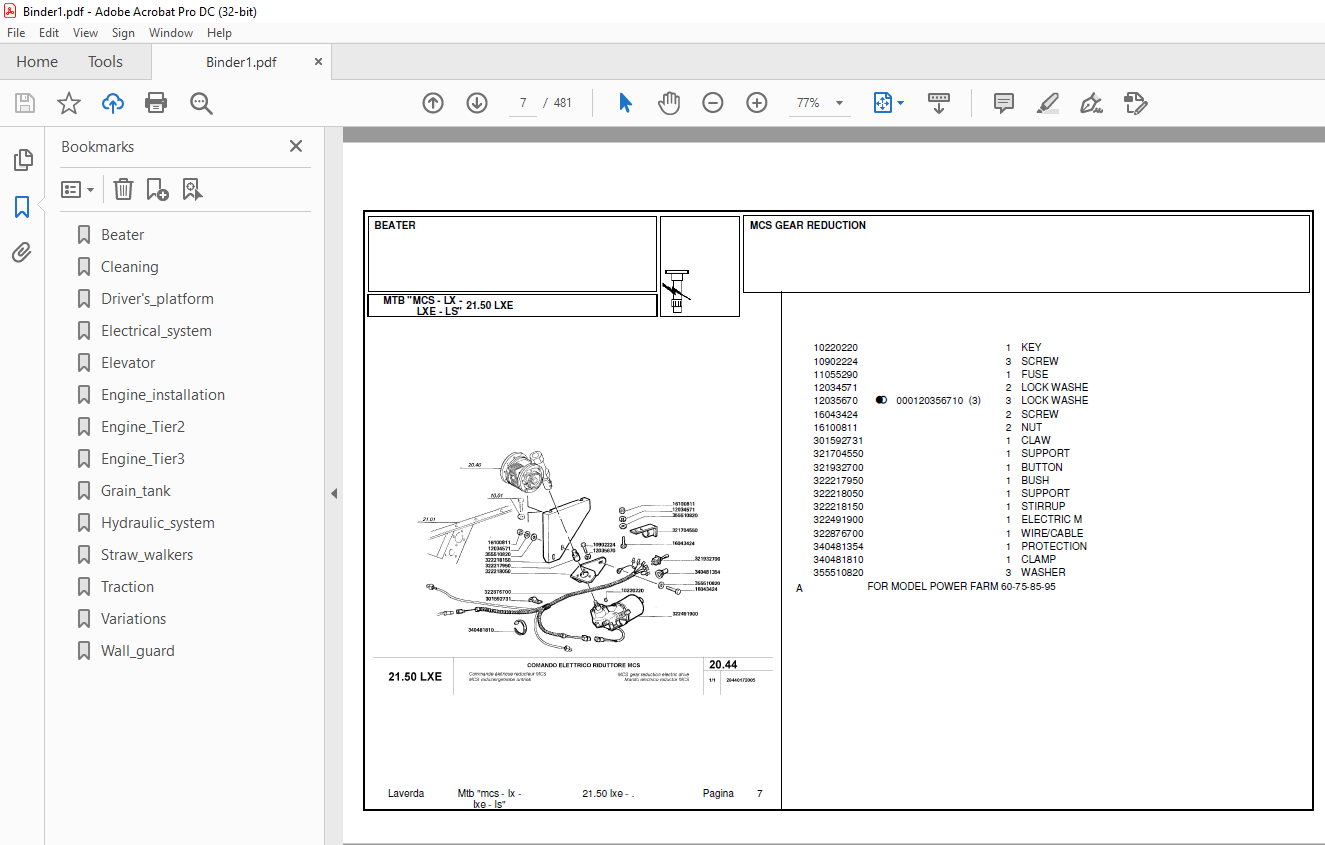Go to previous page arrow
The width and height of the screenshot is (1325, 845).
point(433,103)
